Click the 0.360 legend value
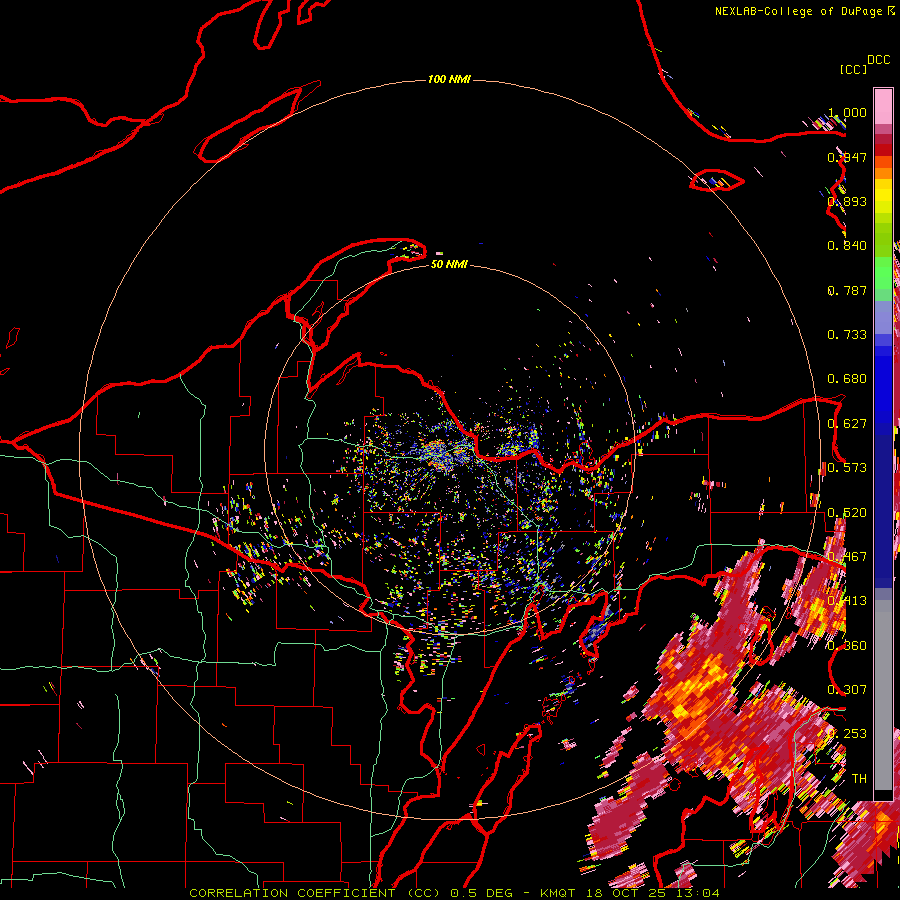The image size is (900, 900). tap(847, 646)
